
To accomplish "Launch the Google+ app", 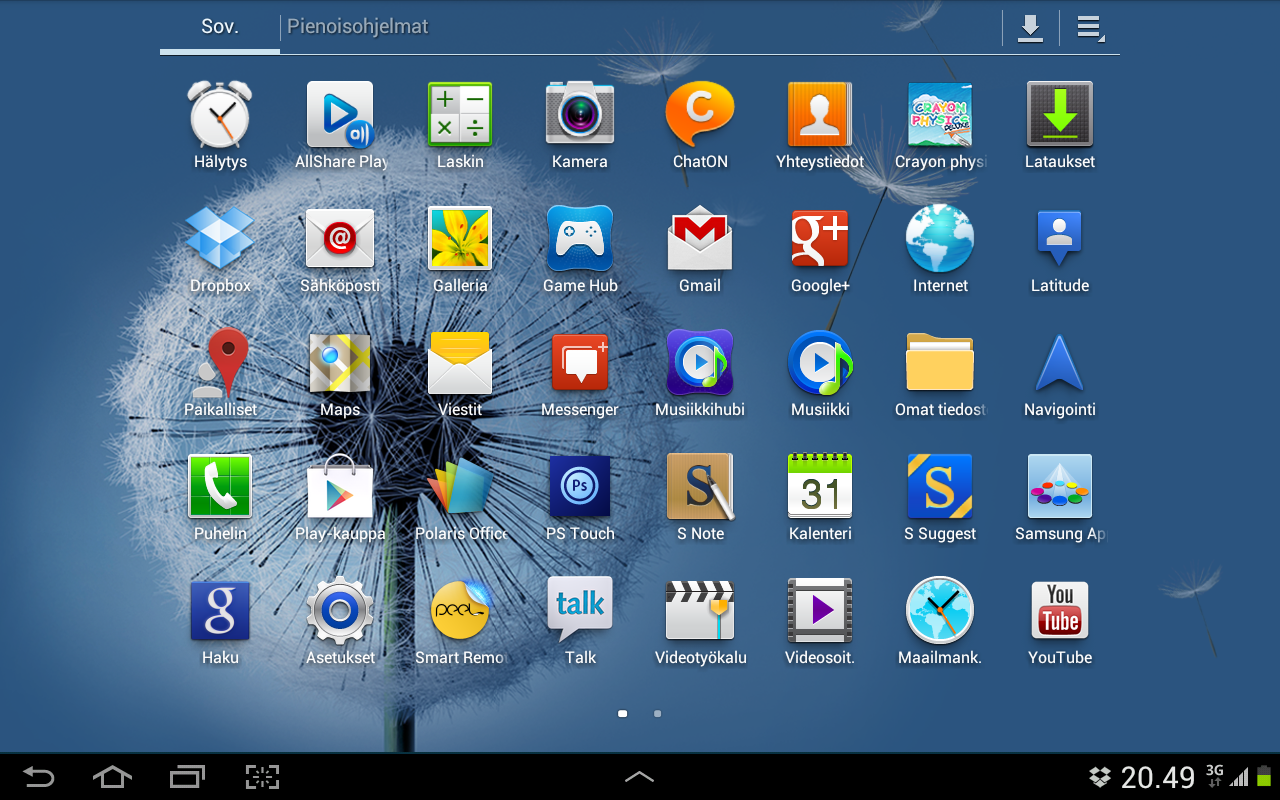I will 820,250.
